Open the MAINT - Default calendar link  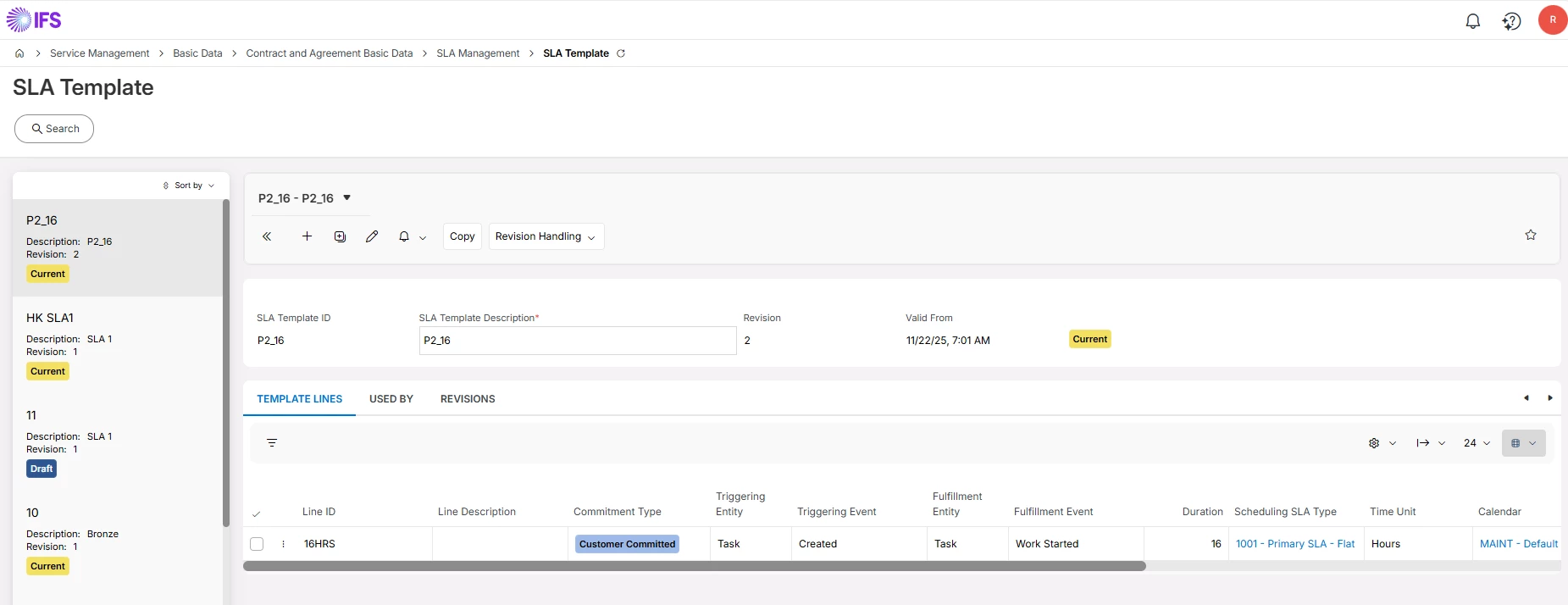[1519, 544]
